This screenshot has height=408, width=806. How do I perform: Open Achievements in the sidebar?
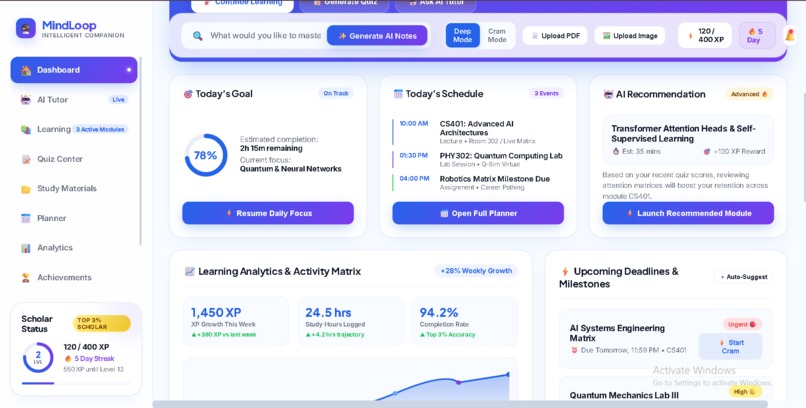tap(74, 277)
